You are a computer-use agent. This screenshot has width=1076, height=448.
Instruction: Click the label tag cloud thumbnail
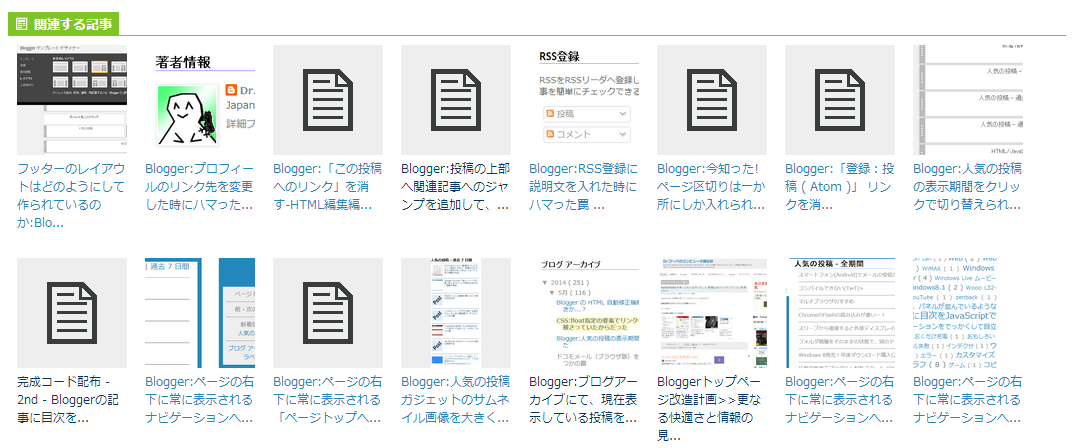pos(968,313)
